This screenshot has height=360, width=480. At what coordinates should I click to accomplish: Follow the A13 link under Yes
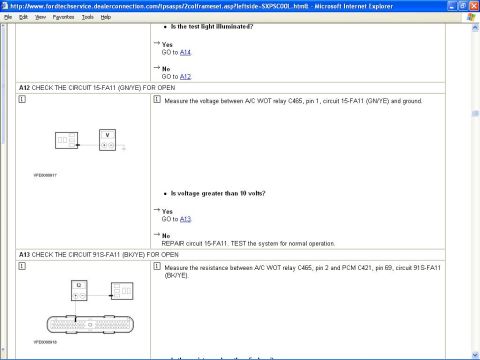[x=185, y=219]
